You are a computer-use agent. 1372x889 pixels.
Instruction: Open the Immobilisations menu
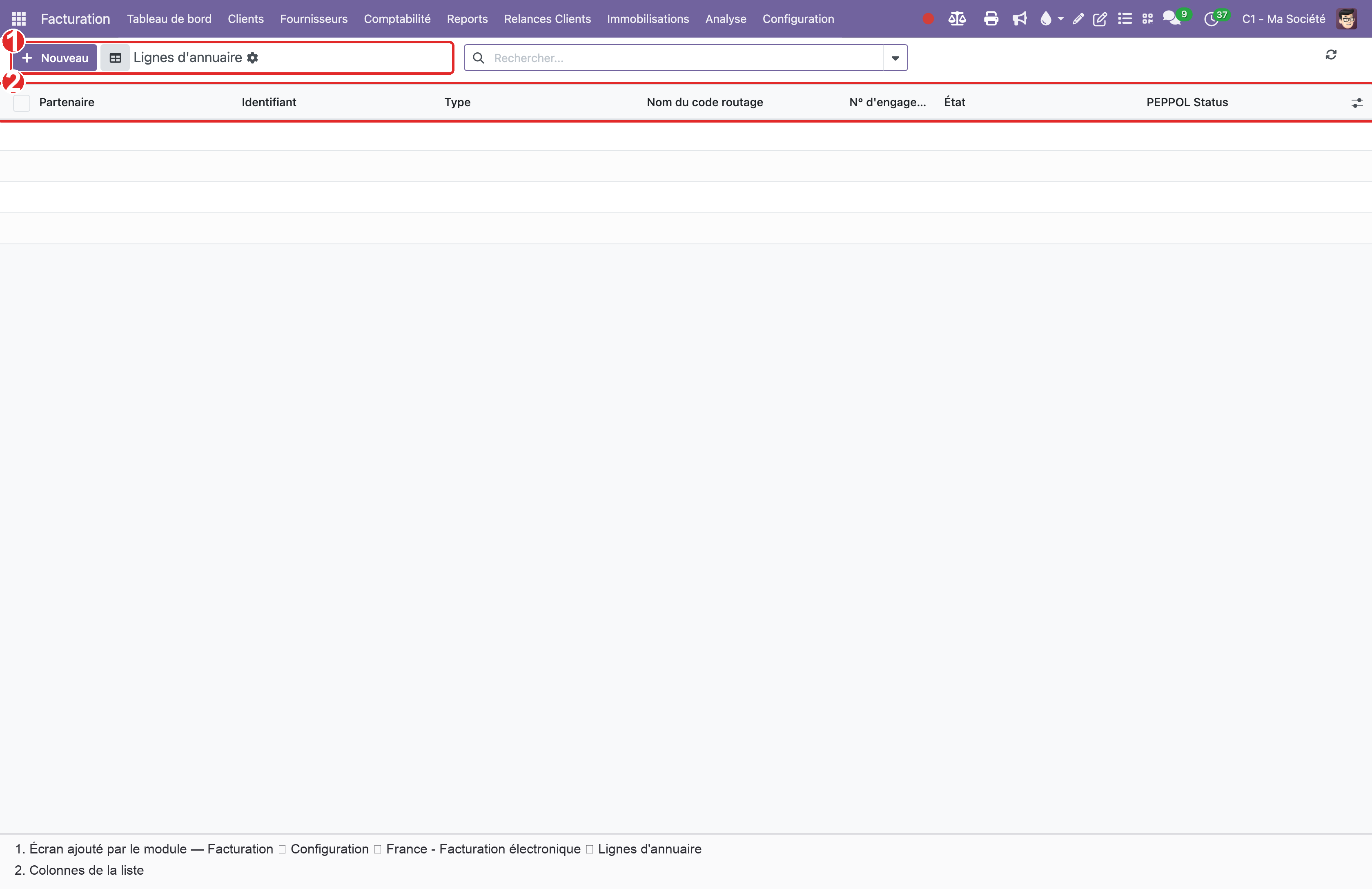(648, 19)
